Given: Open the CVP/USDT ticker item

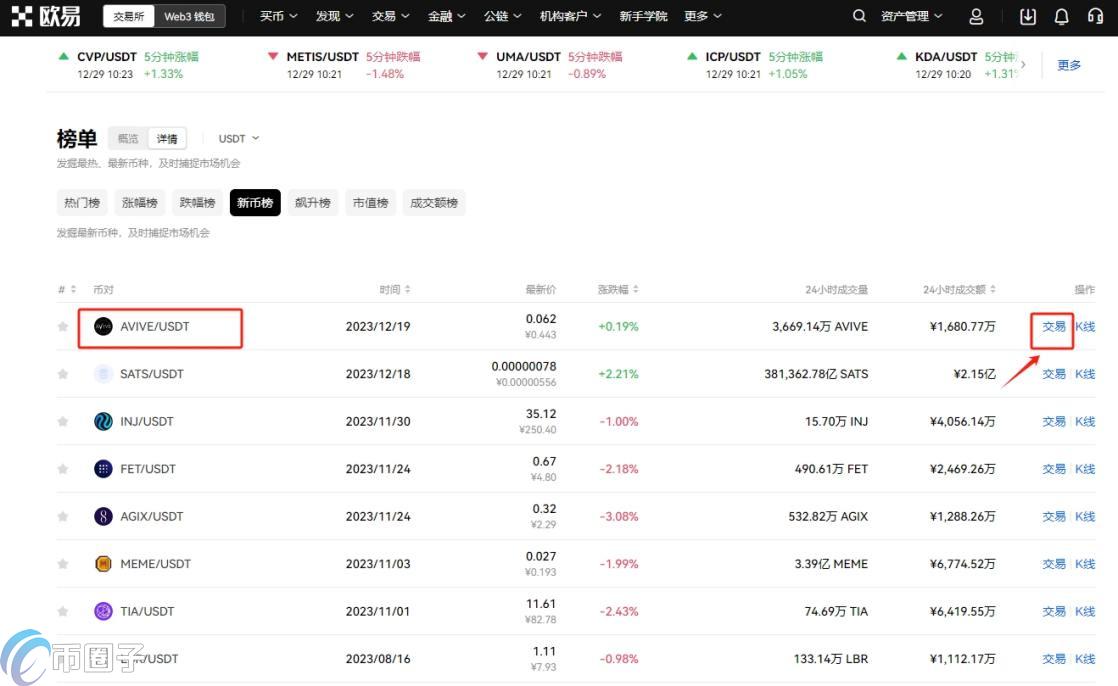Looking at the screenshot, I should [129, 65].
